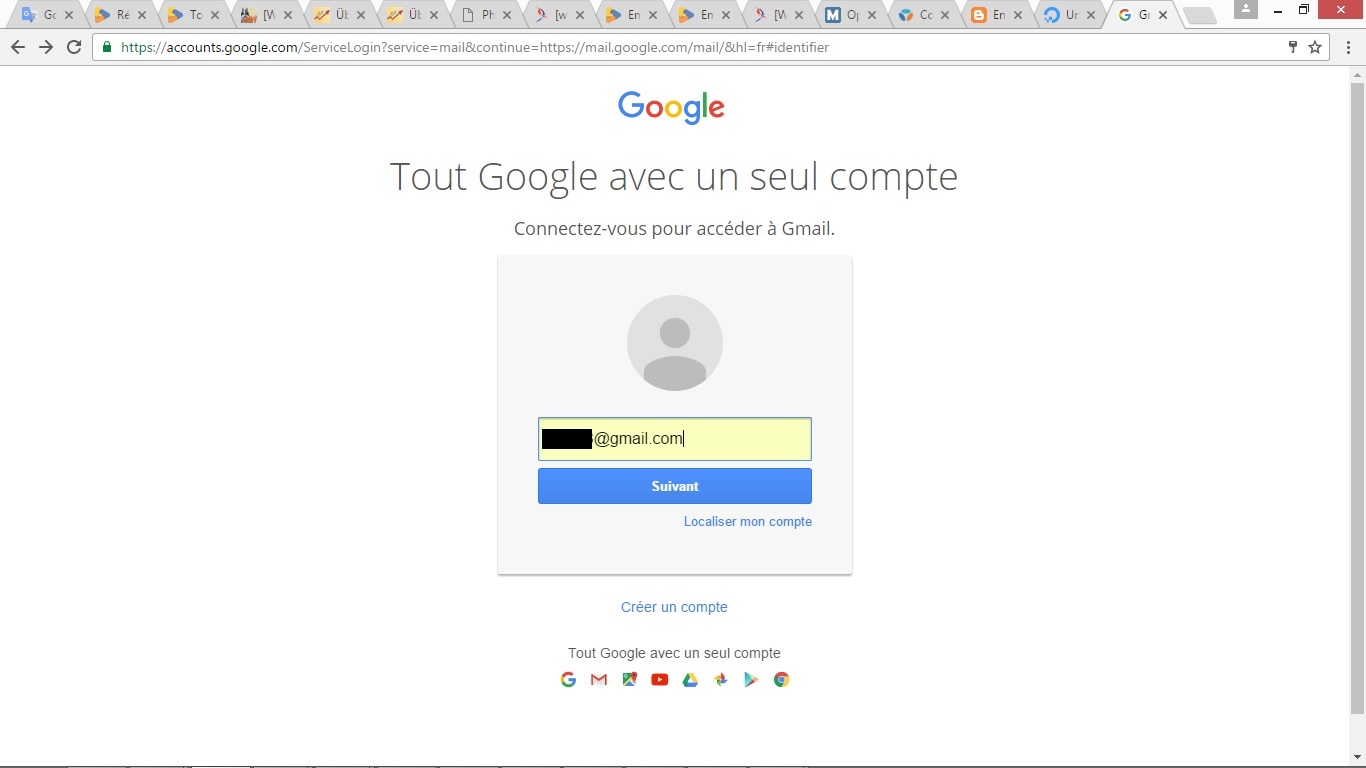Viewport: 1366px width, 768px height.
Task: Click the saved password key icon
Action: click(x=1293, y=47)
